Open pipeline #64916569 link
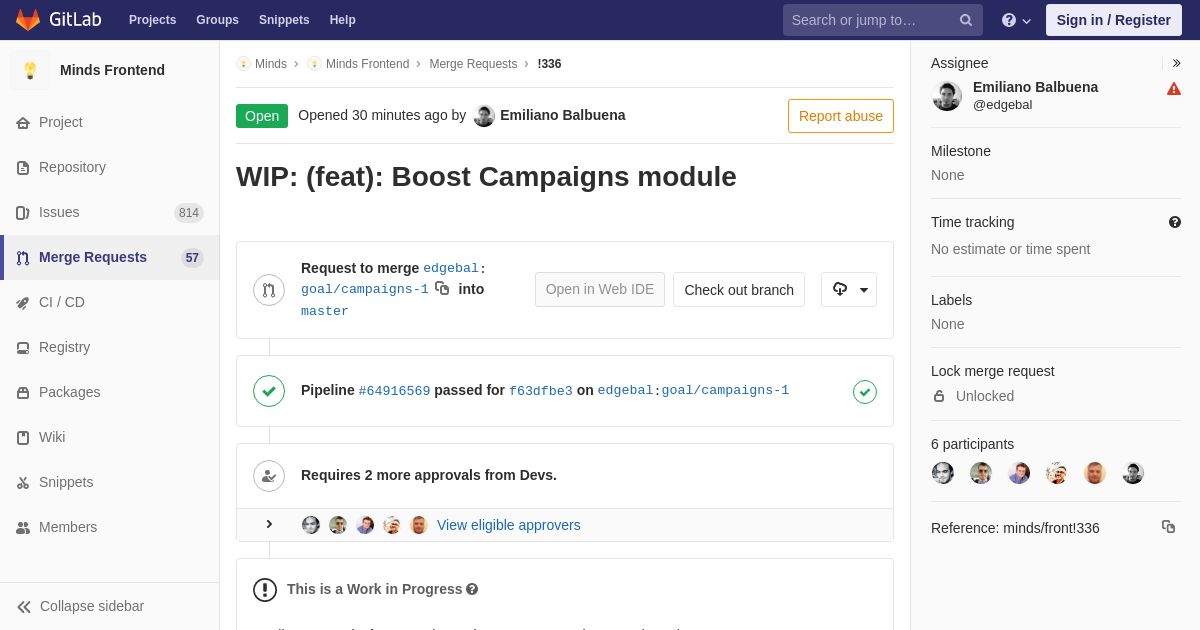Viewport: 1200px width, 630px height. [394, 391]
